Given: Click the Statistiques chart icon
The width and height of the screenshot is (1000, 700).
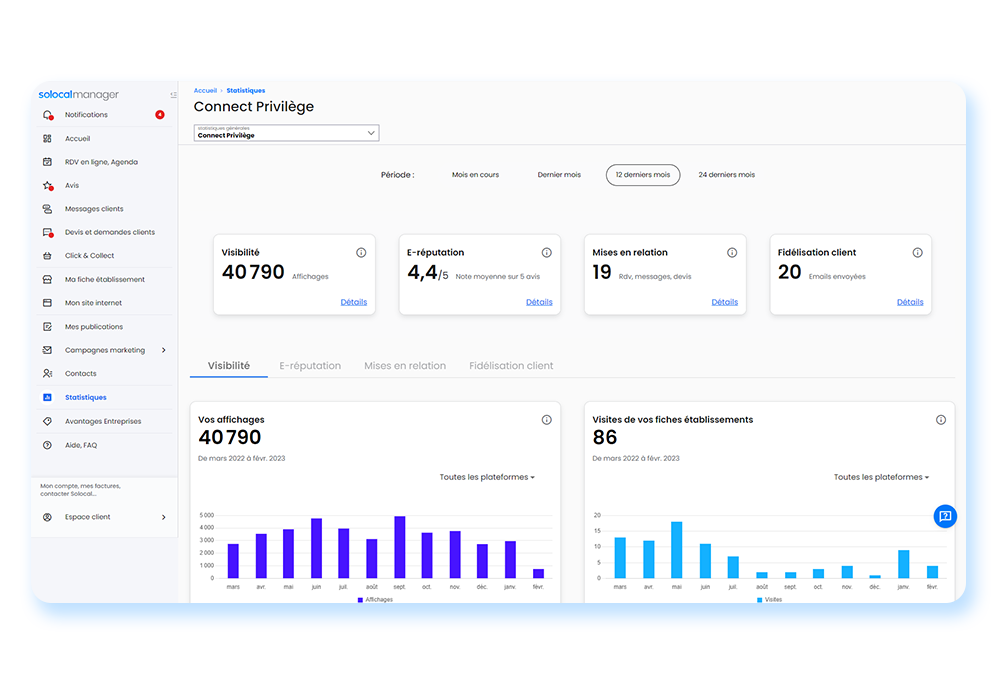Looking at the screenshot, I should click(x=47, y=397).
